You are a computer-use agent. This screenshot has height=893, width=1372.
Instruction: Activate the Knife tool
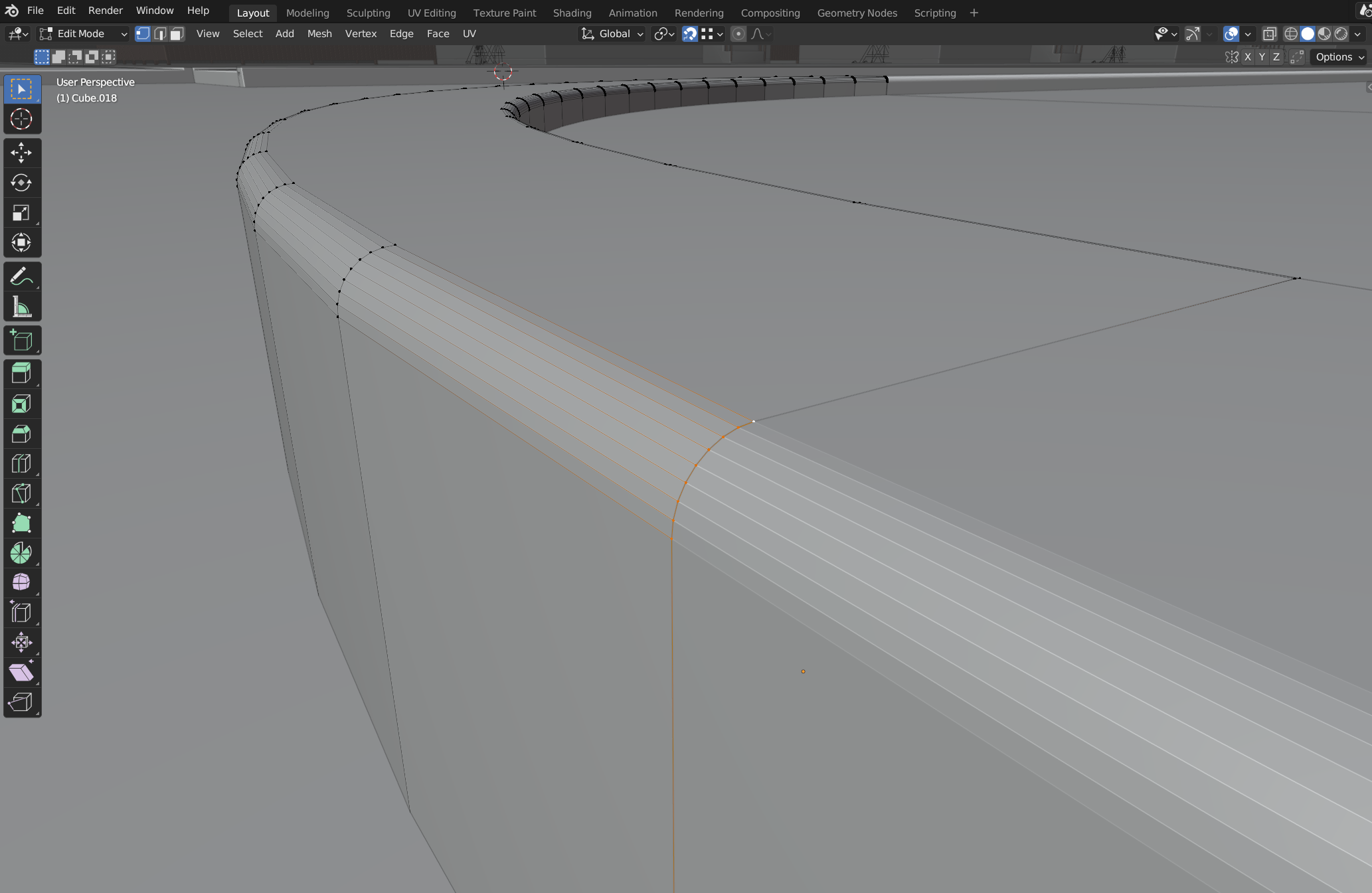click(x=22, y=493)
